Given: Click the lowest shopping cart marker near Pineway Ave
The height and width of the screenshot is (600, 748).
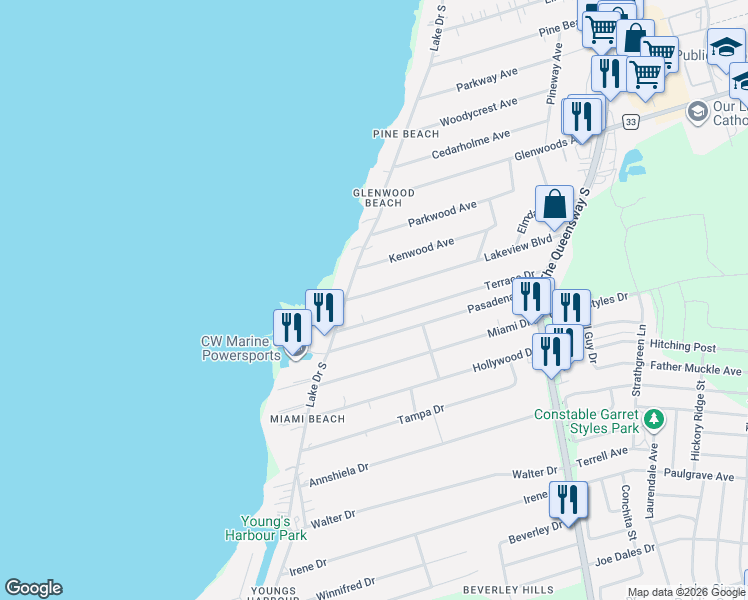Looking at the screenshot, I should (645, 77).
